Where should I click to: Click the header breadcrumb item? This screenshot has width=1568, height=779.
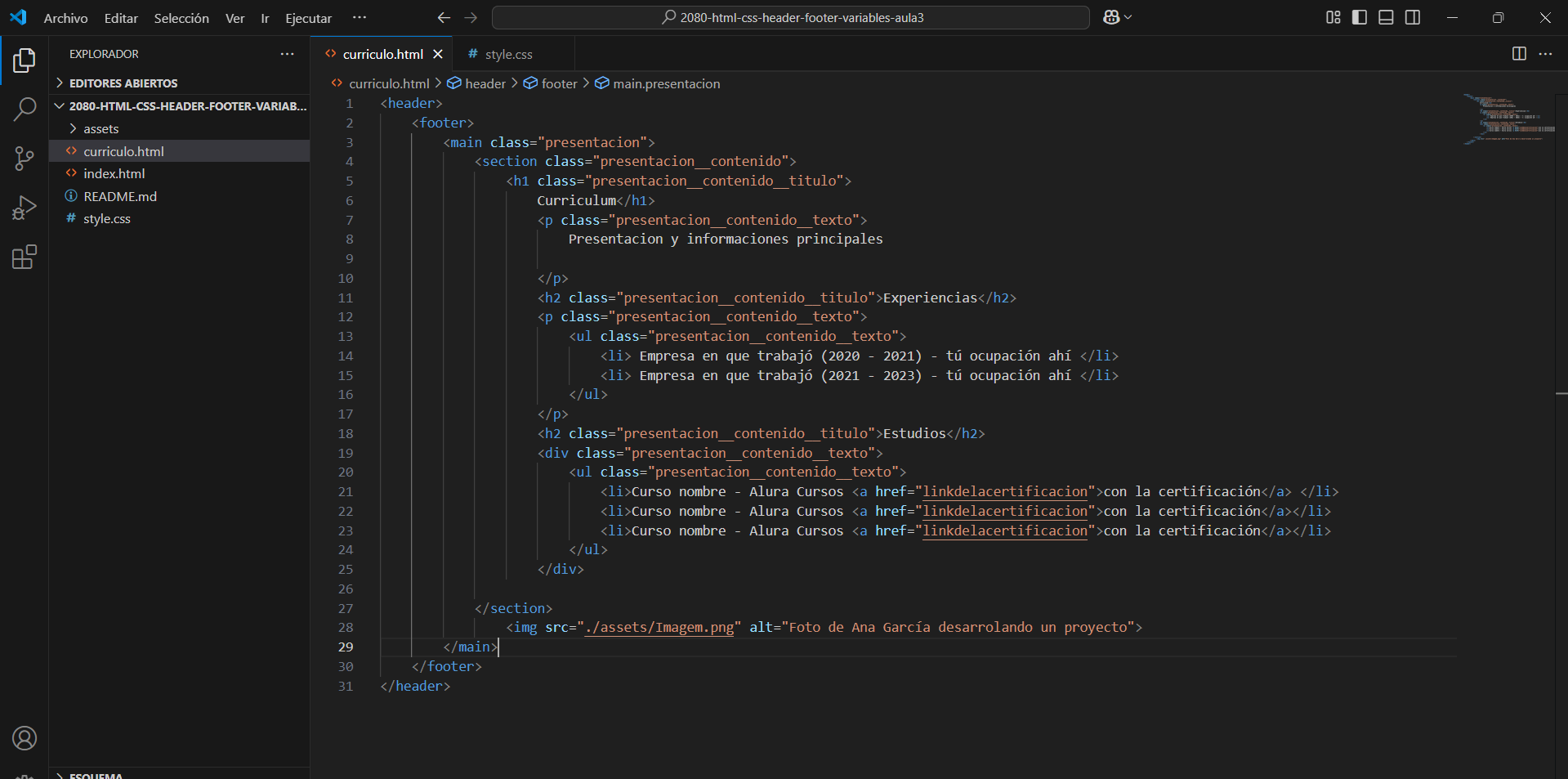(485, 83)
